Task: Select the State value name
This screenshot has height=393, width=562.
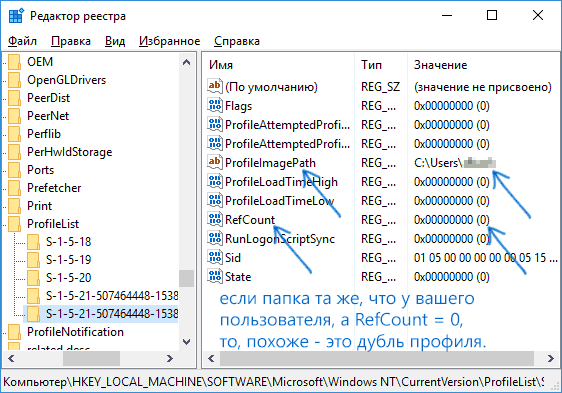Action: (x=238, y=276)
